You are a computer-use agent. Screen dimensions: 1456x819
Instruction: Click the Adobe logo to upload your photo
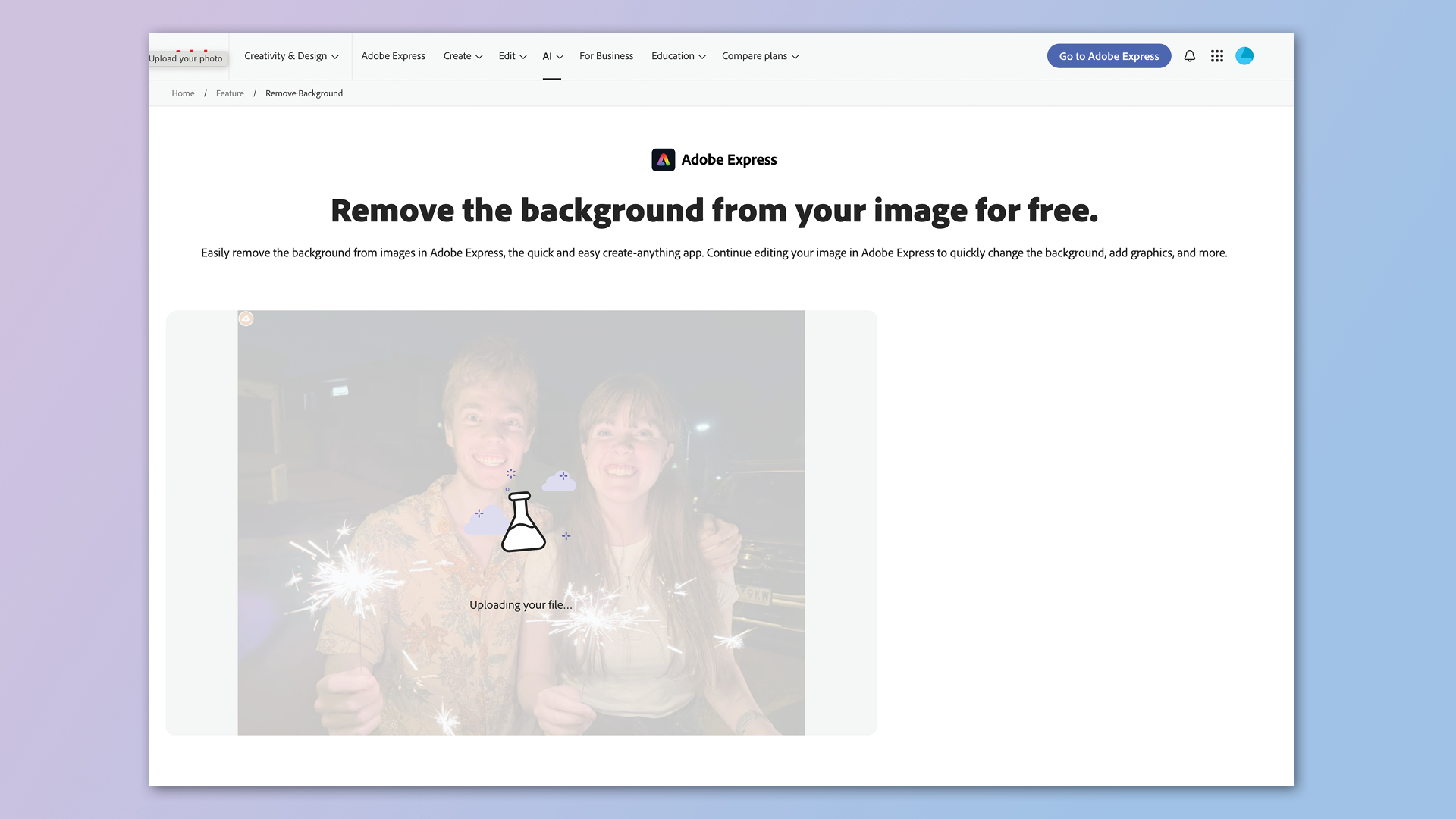[187, 53]
